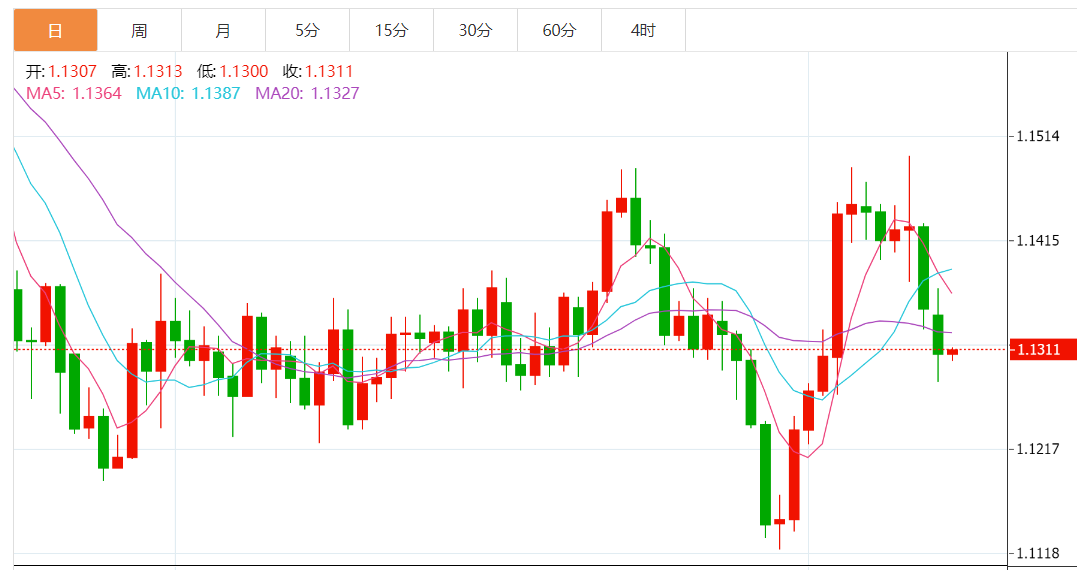1077x570 pixels.
Task: Switch to the 5分 interval tab
Action: click(307, 31)
